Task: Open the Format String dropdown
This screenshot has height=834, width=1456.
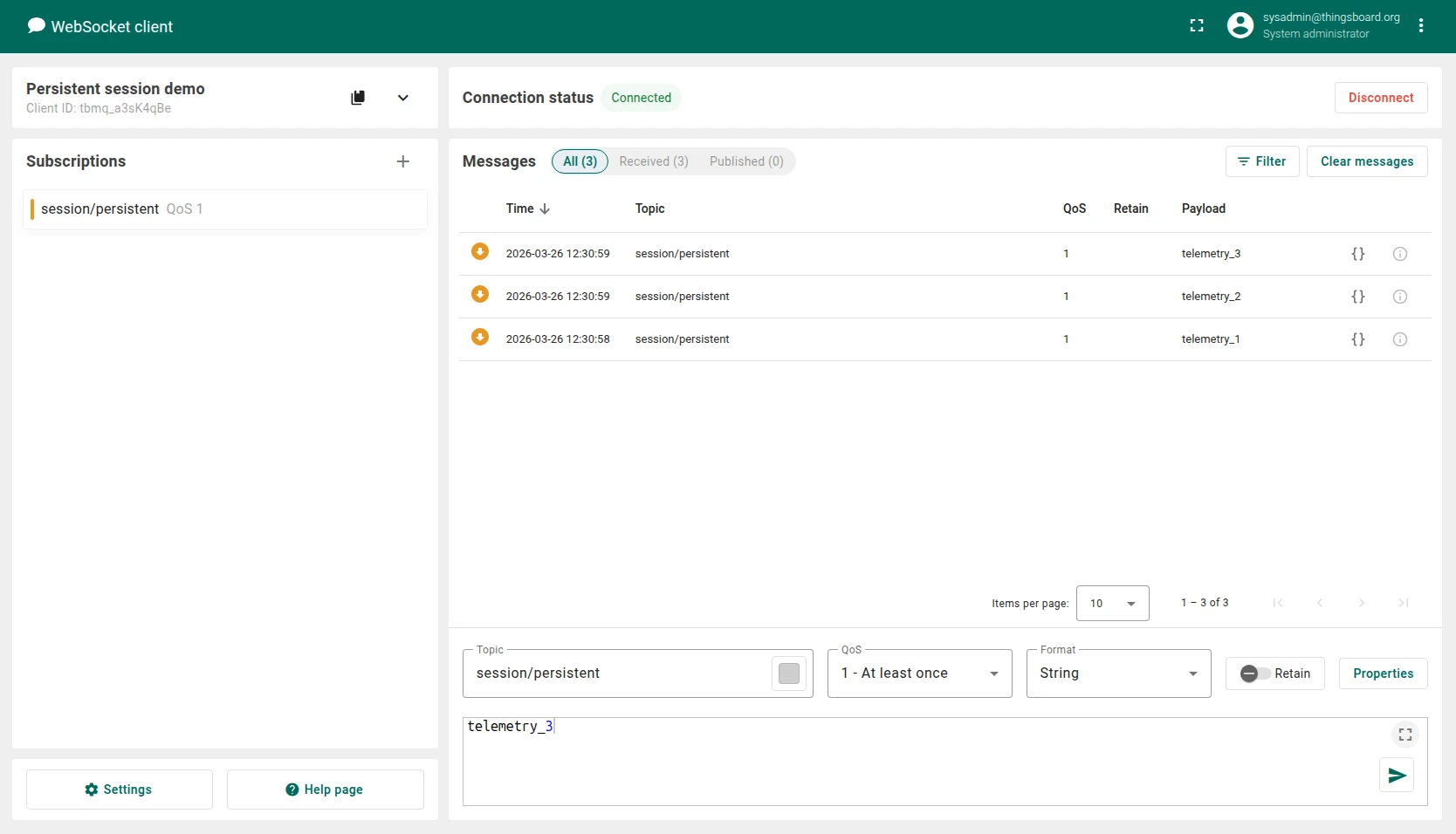Action: point(1119,673)
